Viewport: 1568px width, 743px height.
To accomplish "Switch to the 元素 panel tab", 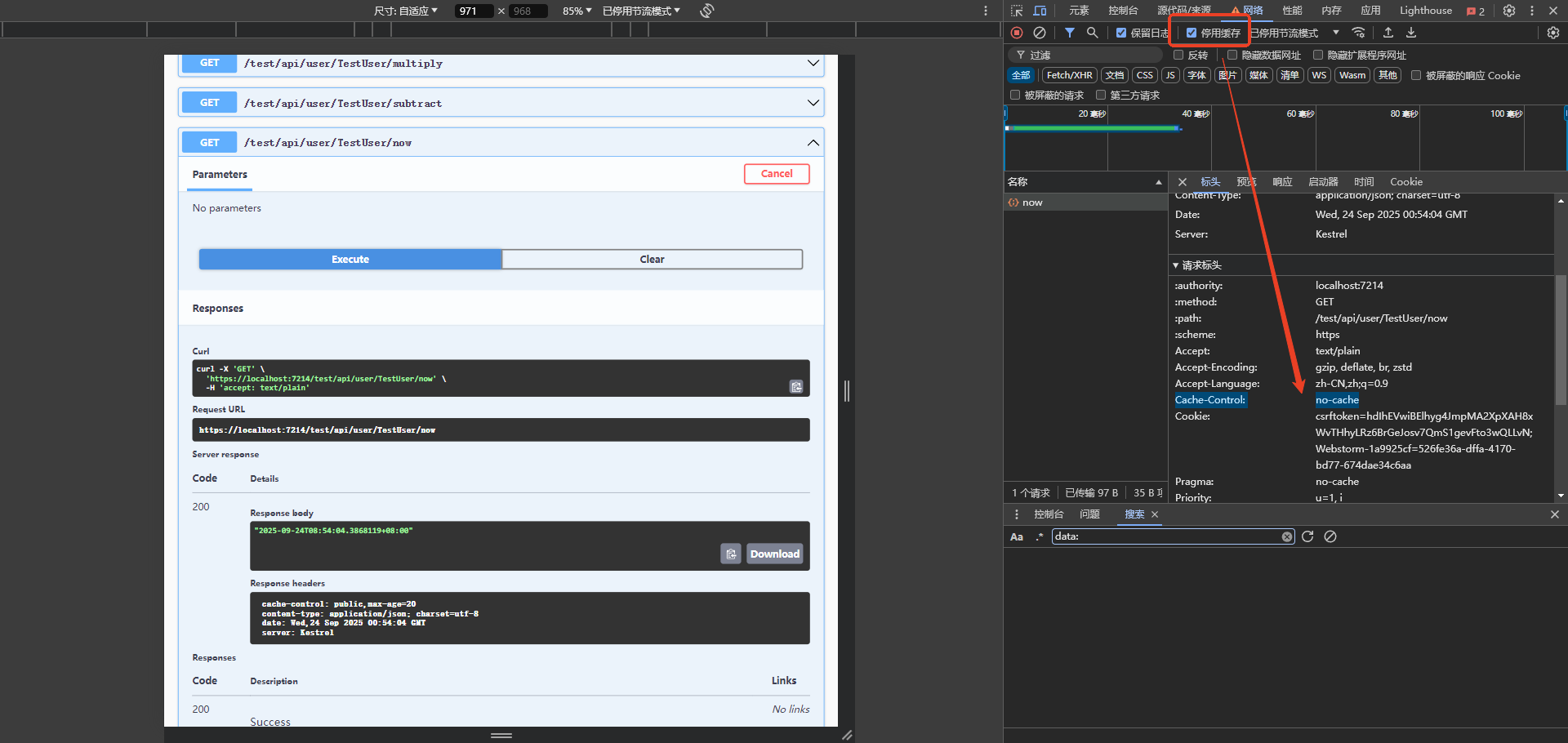I will (1080, 11).
